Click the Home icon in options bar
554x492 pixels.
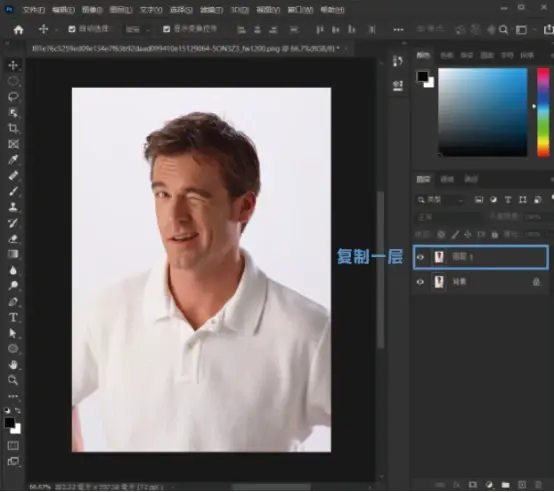tap(18, 30)
